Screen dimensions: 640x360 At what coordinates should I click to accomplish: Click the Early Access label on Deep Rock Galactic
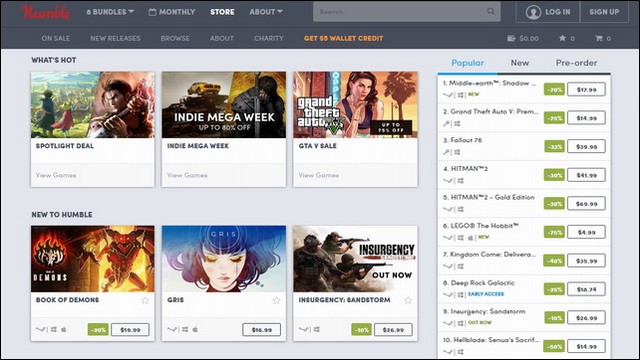[x=486, y=294]
